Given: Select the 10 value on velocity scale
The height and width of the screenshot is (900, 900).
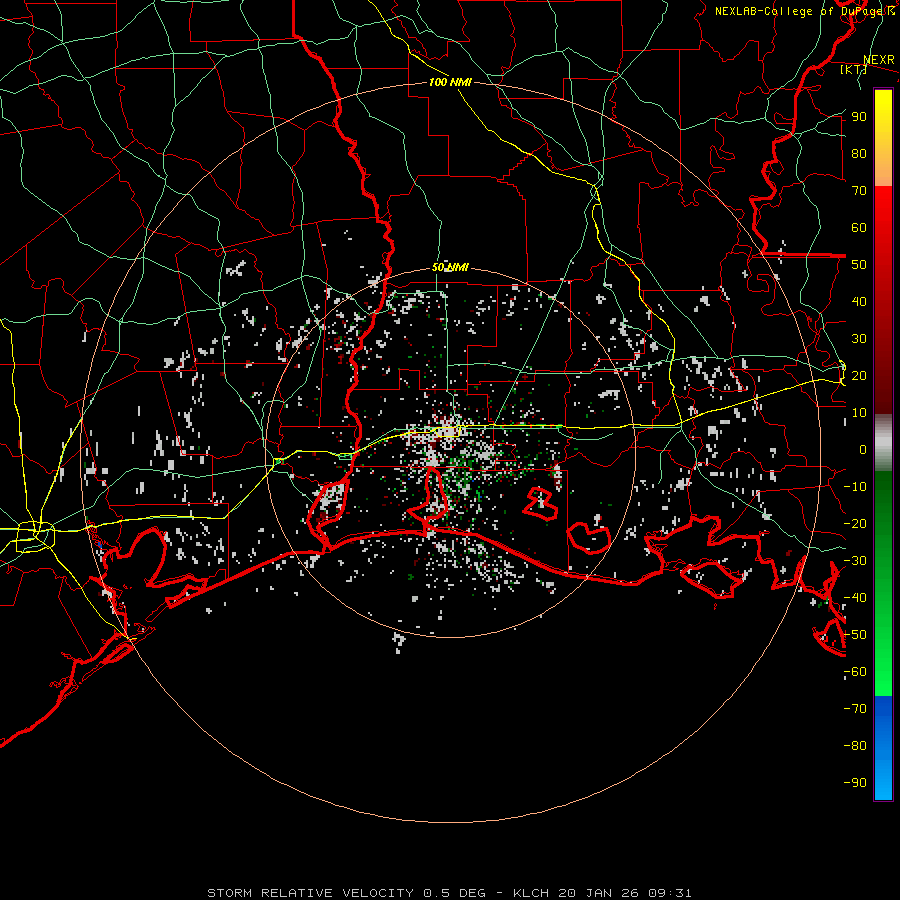Looking at the screenshot, I should click(x=859, y=413).
